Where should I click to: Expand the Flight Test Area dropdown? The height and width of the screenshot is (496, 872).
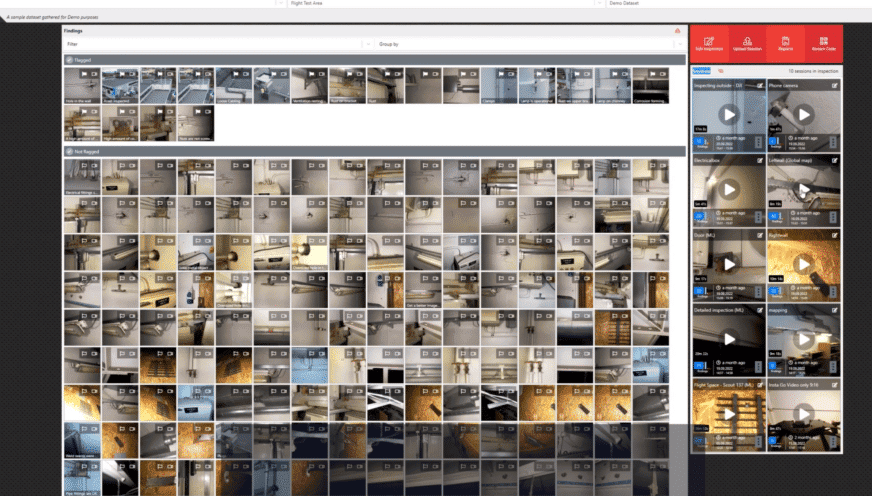(599, 3)
